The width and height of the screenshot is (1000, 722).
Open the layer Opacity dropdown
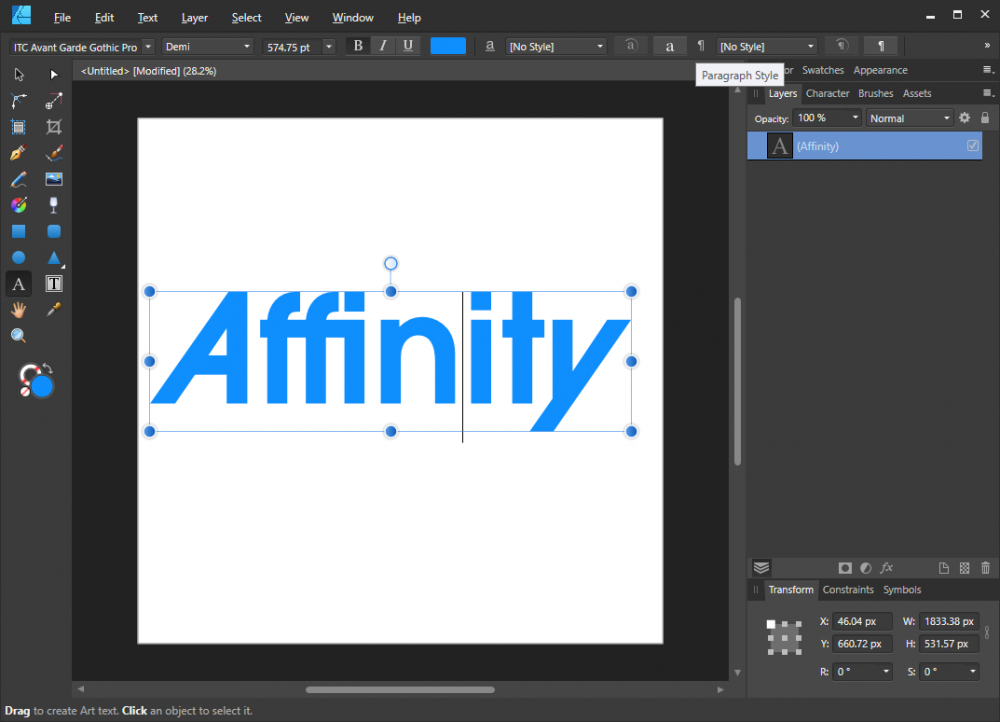click(x=855, y=118)
